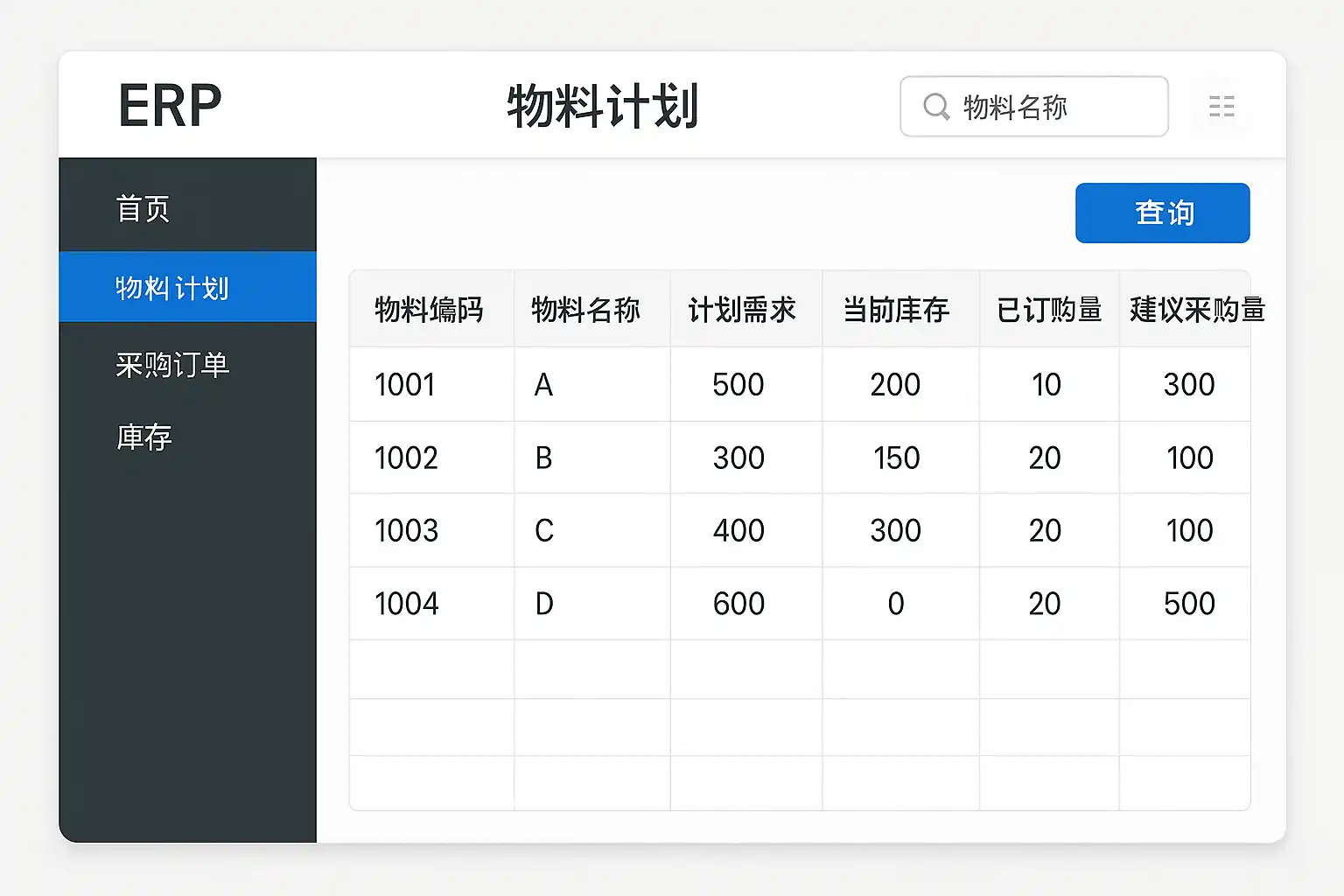1344x896 pixels.
Task: Select 物料计划 sidebar item
Action: pyautogui.click(x=187, y=287)
